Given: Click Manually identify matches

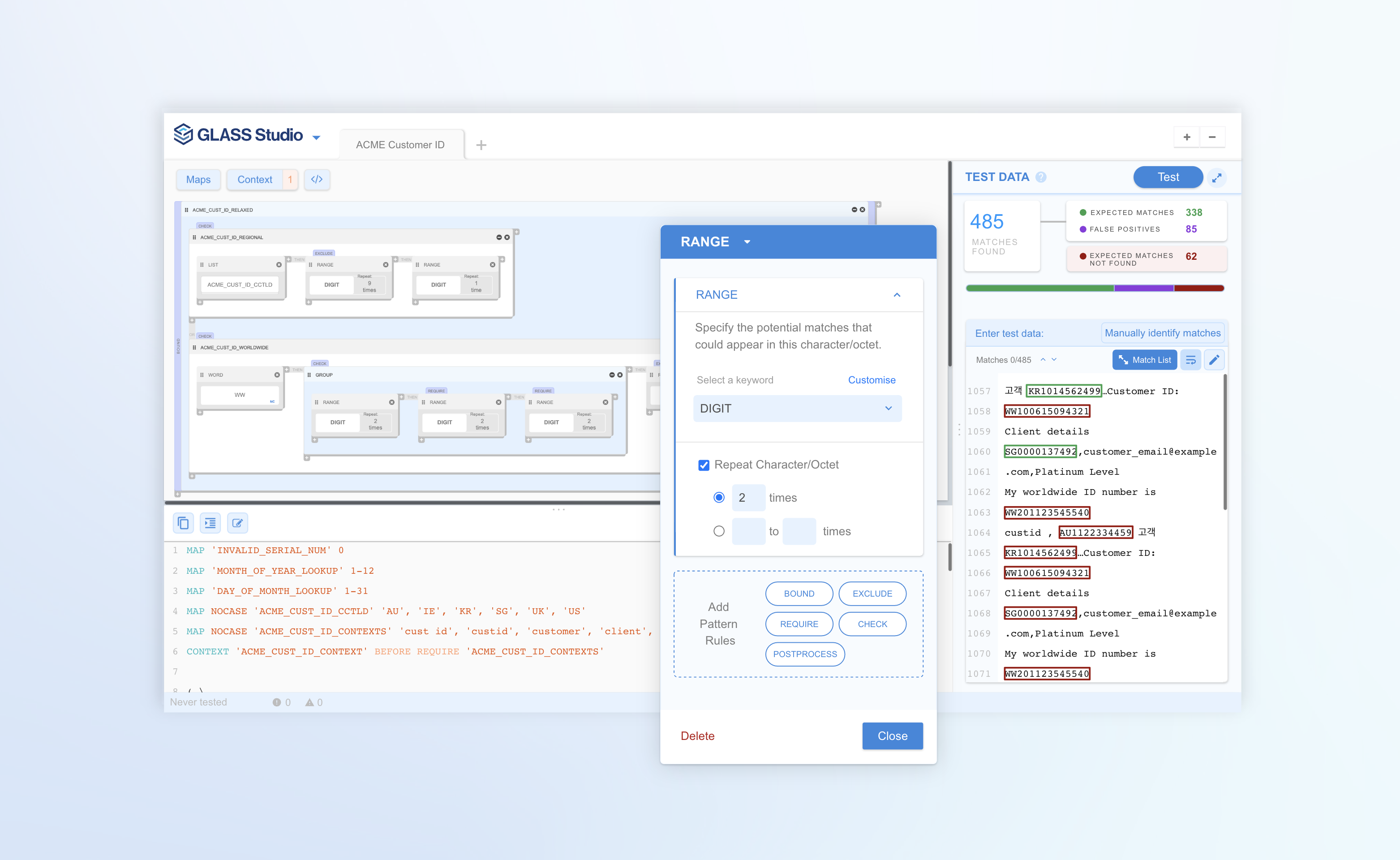Looking at the screenshot, I should 1162,333.
